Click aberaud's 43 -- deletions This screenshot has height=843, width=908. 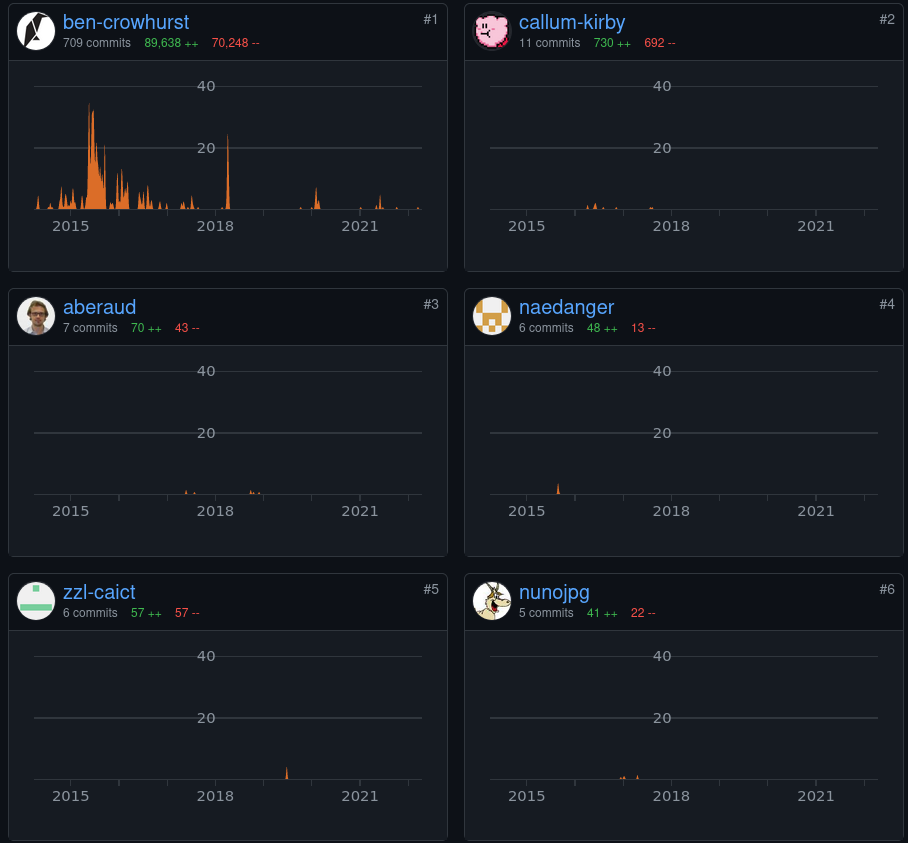pyautogui.click(x=187, y=328)
